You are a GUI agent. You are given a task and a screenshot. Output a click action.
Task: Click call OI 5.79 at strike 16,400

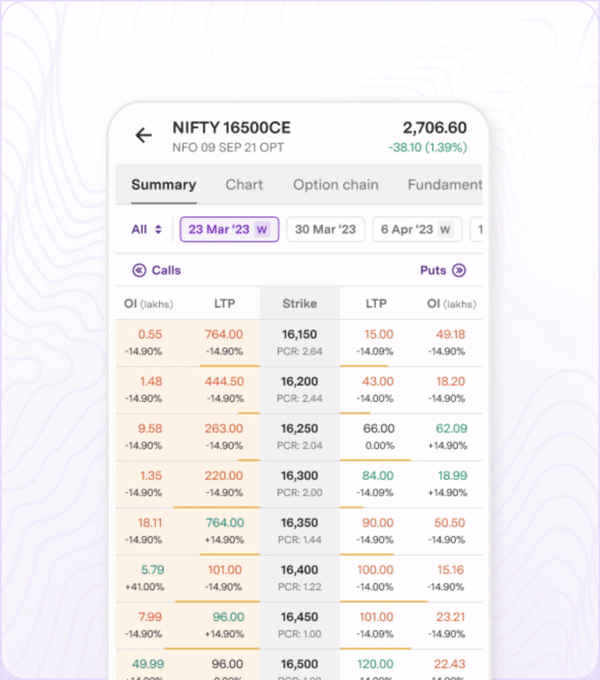151,570
